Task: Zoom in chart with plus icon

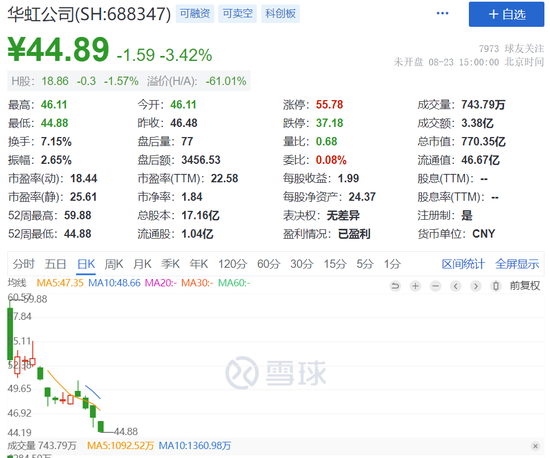Action: pyautogui.click(x=415, y=286)
